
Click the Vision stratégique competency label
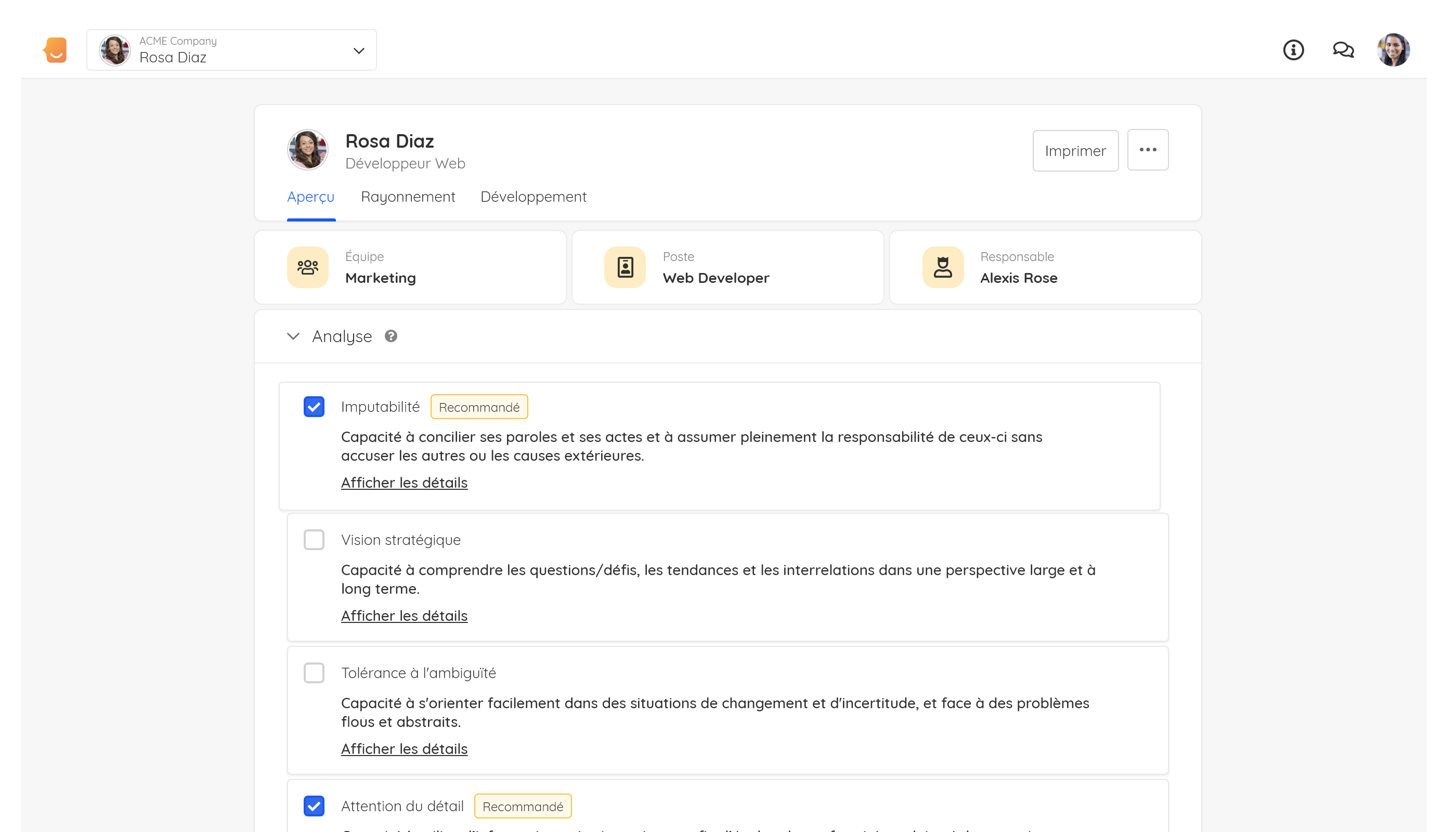tap(400, 540)
